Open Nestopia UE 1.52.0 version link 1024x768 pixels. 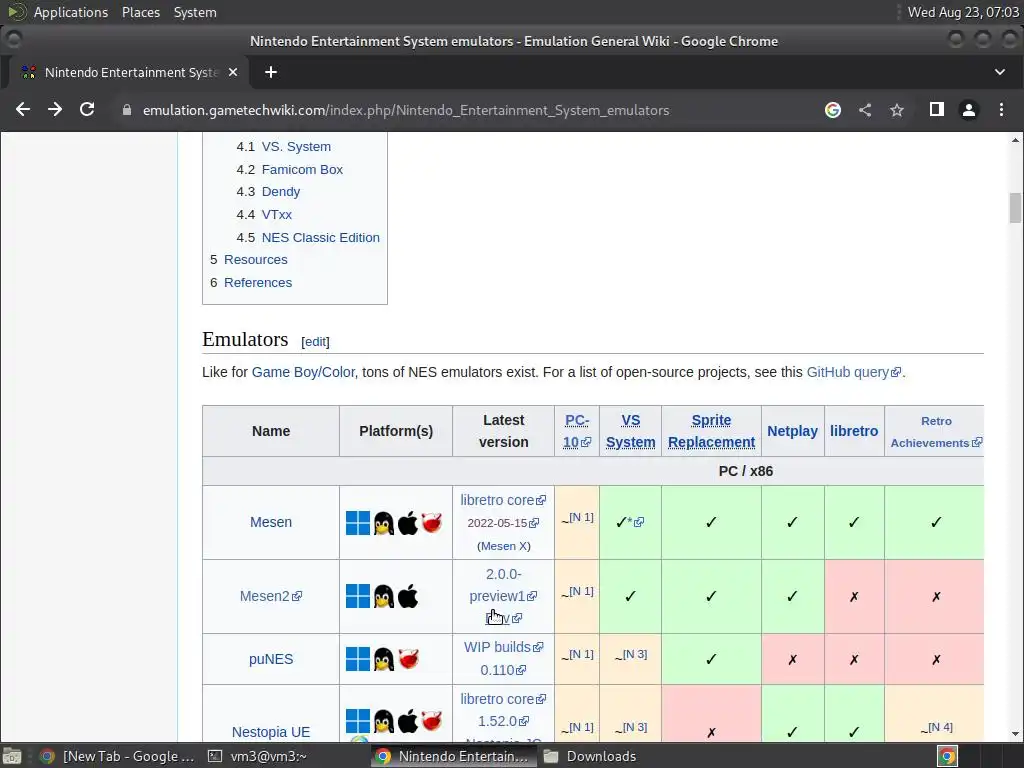503,721
